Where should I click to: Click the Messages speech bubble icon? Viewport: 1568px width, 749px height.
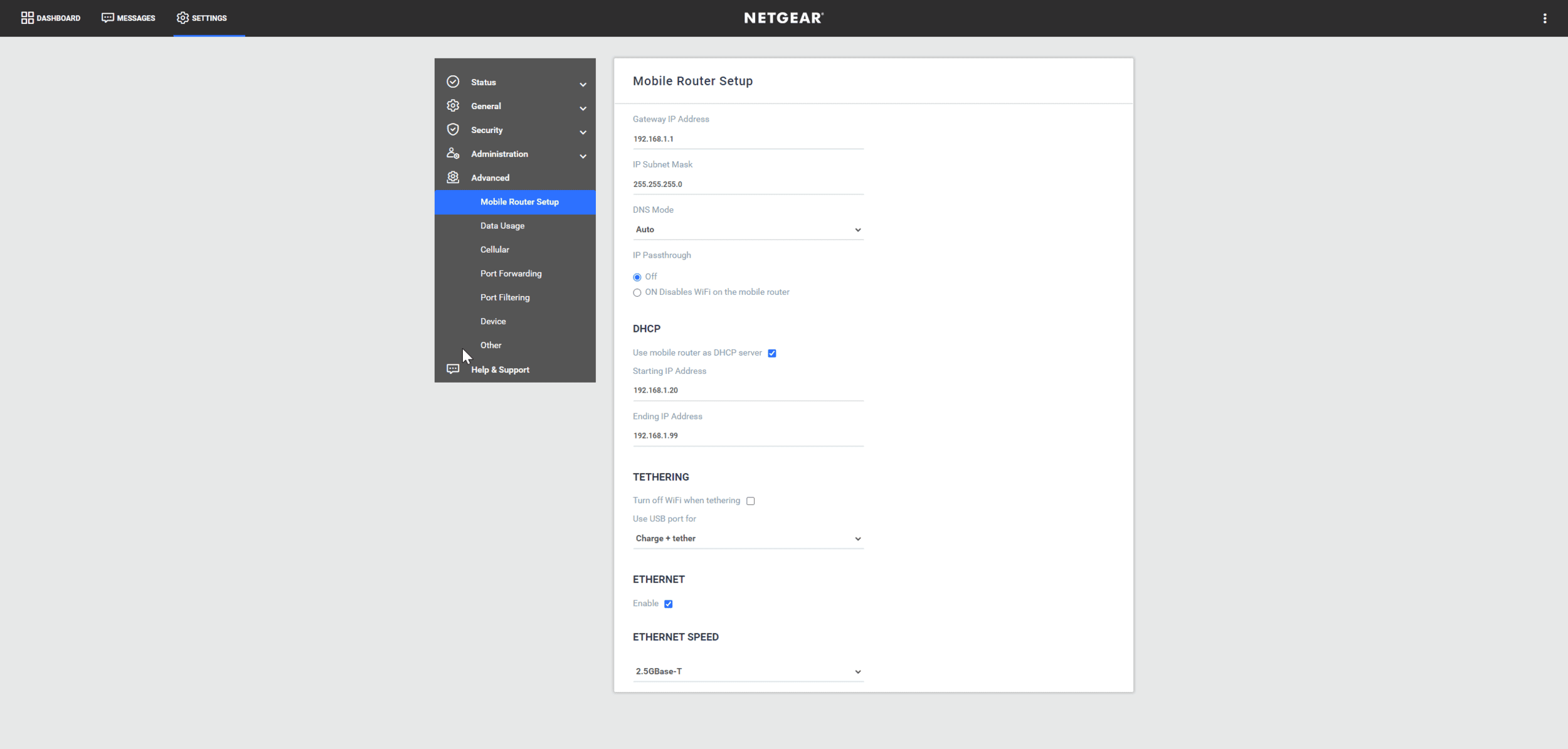click(x=107, y=18)
